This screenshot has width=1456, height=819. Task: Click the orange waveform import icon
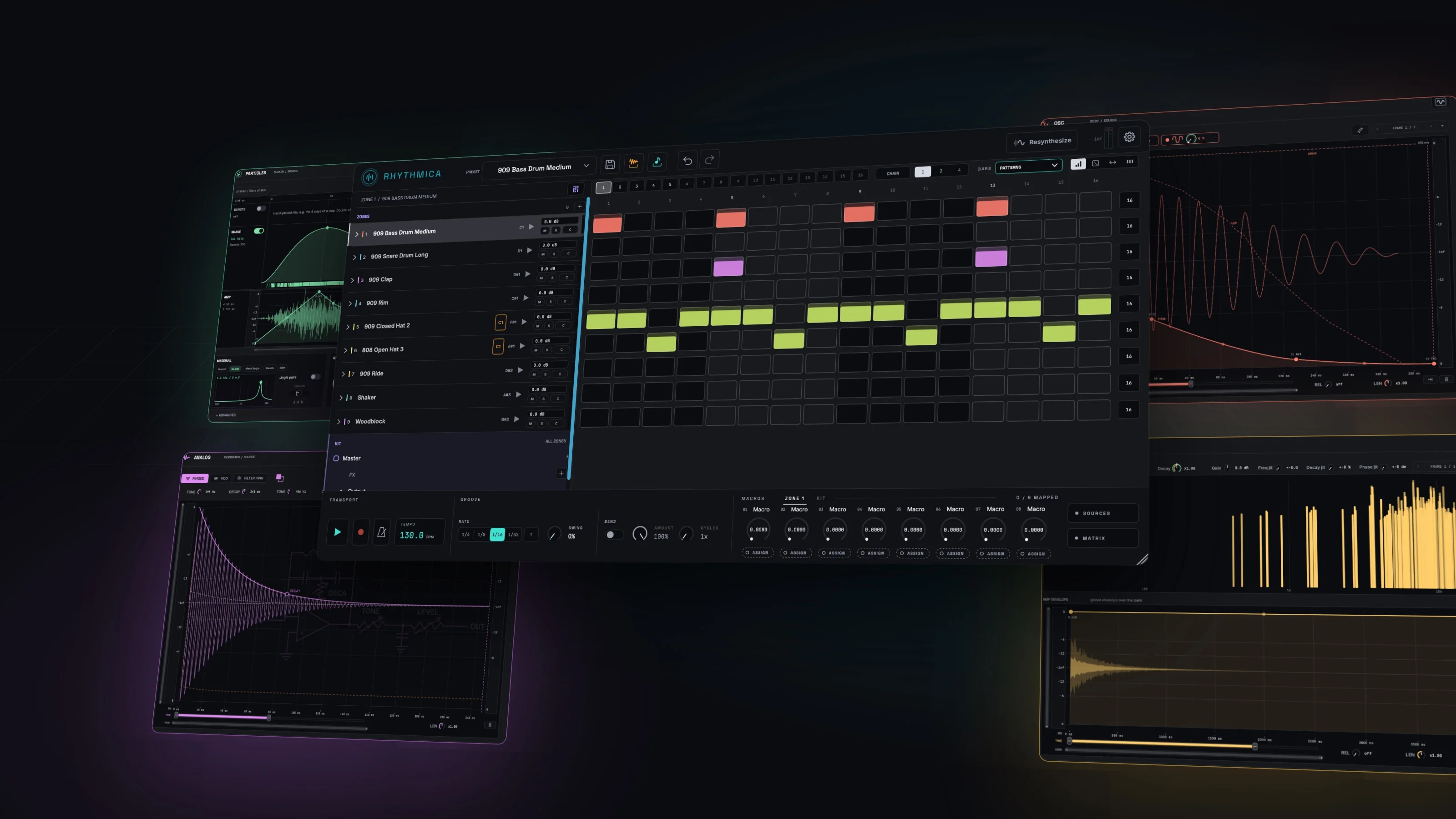click(x=634, y=163)
